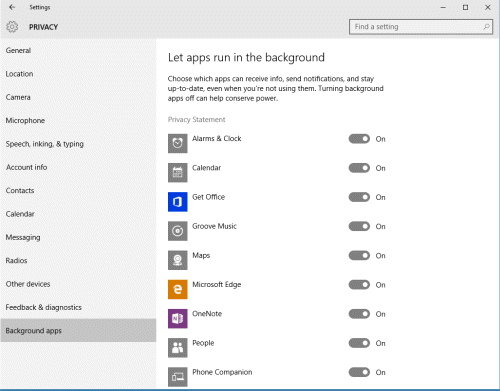
Task: Click the back arrow in Settings
Action: [x=12, y=7]
